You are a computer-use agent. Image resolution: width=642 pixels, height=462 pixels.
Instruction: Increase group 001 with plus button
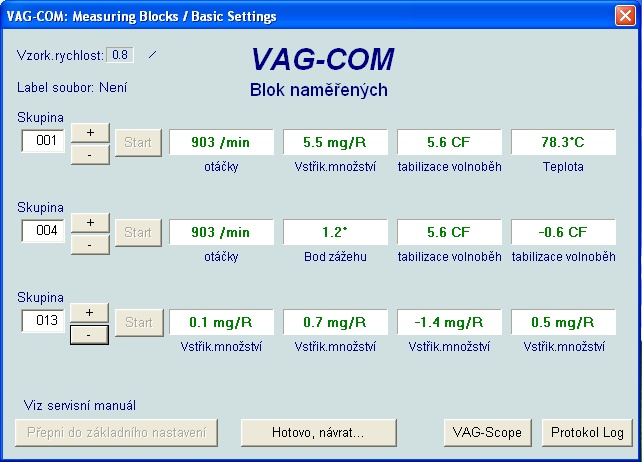tap(90, 133)
